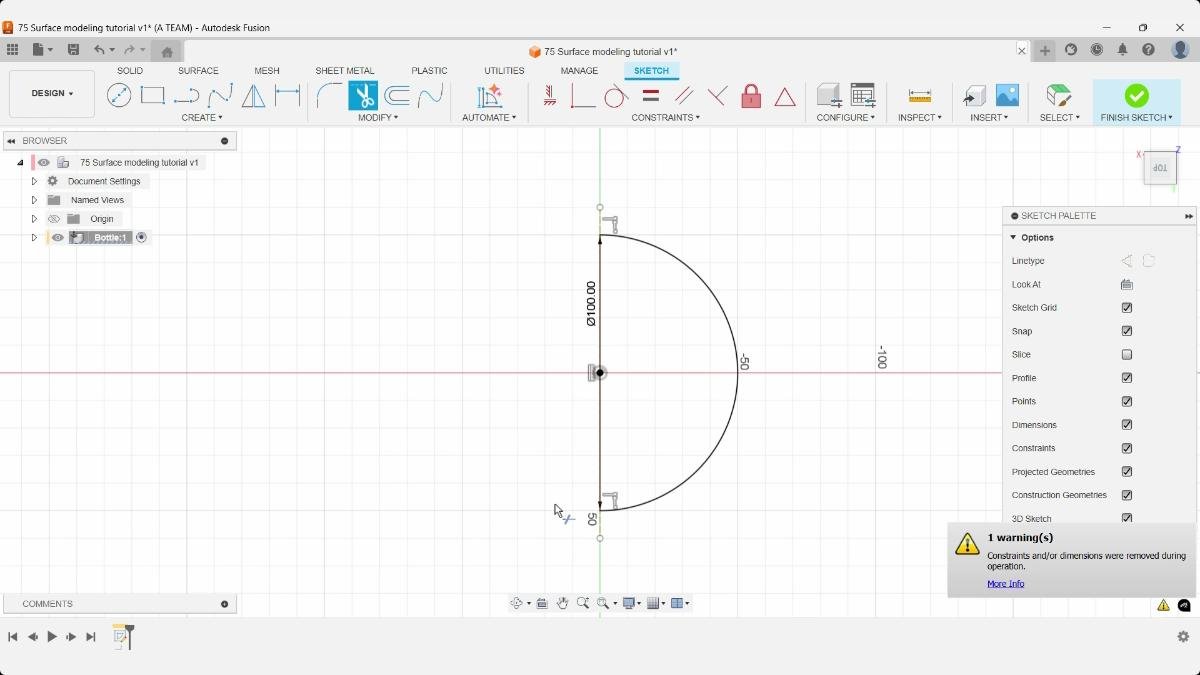Click the Save disk icon
The height and width of the screenshot is (675, 1200).
click(73, 50)
